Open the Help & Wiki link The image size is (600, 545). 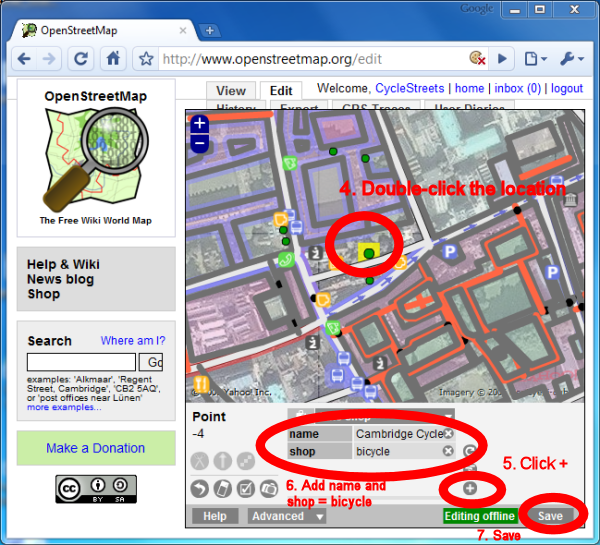63,264
